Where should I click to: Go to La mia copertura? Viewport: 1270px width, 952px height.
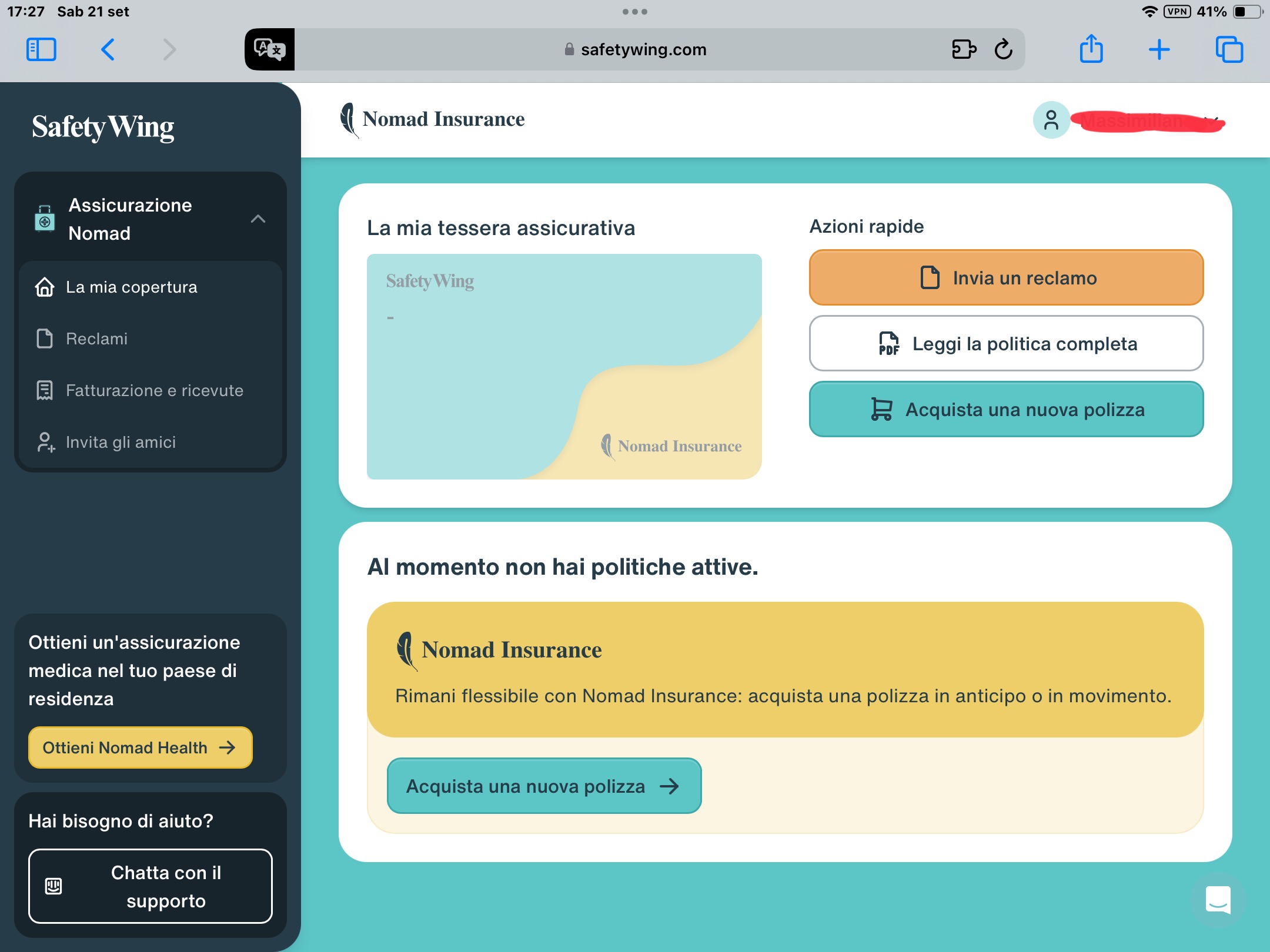(x=132, y=287)
